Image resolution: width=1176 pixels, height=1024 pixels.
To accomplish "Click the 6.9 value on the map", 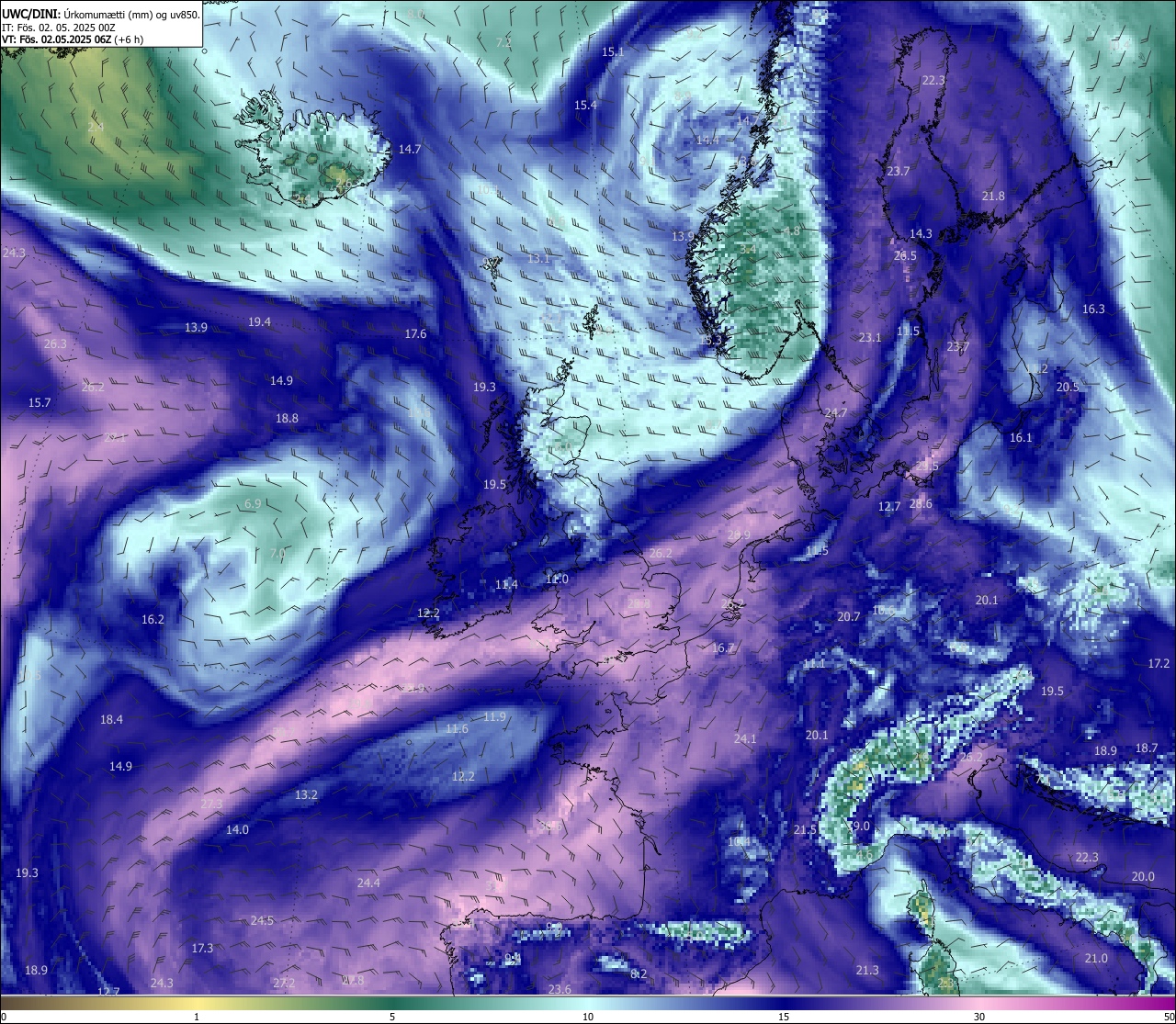I will coord(254,504).
